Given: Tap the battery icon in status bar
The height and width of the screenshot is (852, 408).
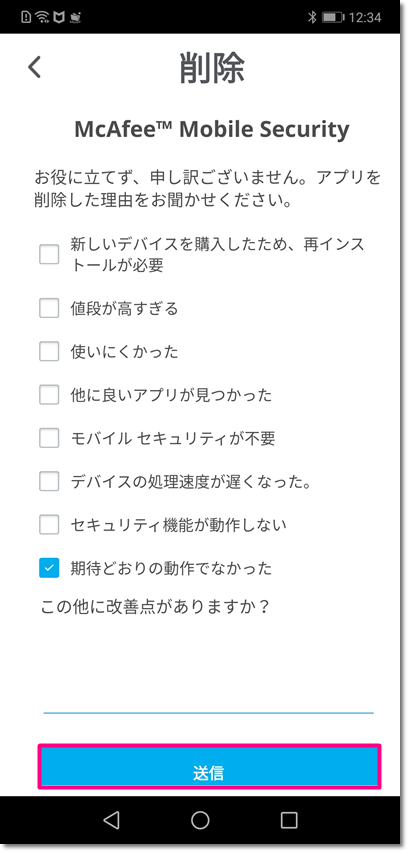Looking at the screenshot, I should click(x=331, y=17).
